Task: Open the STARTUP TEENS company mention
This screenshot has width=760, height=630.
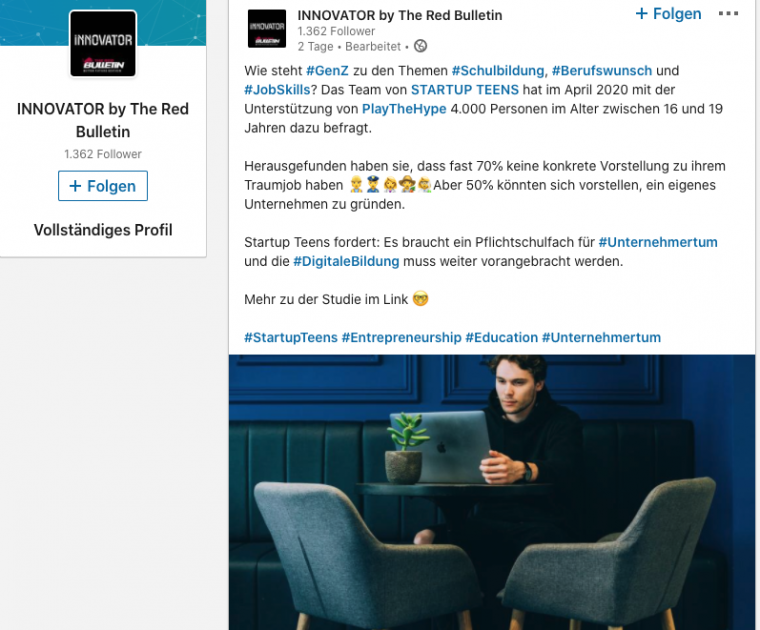Action: click(x=465, y=90)
